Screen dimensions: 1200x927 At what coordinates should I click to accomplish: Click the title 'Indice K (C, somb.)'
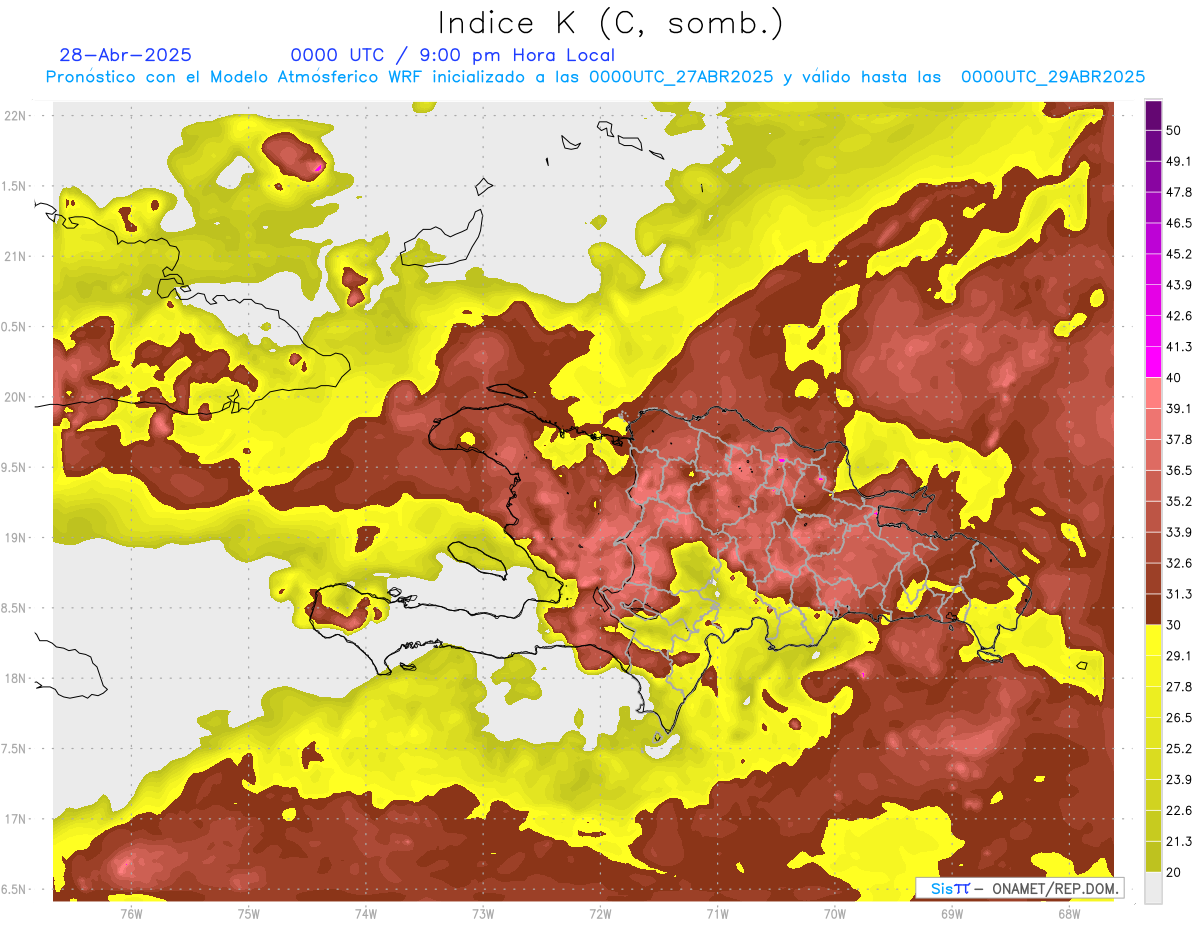[610, 23]
